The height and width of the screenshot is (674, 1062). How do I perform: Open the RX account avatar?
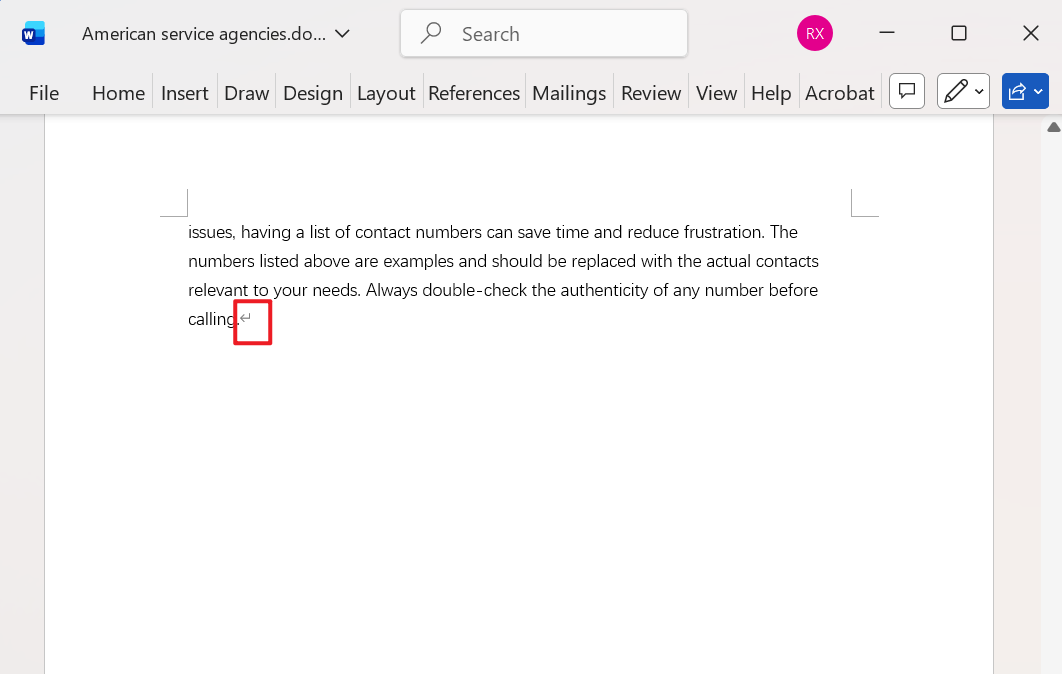(814, 33)
